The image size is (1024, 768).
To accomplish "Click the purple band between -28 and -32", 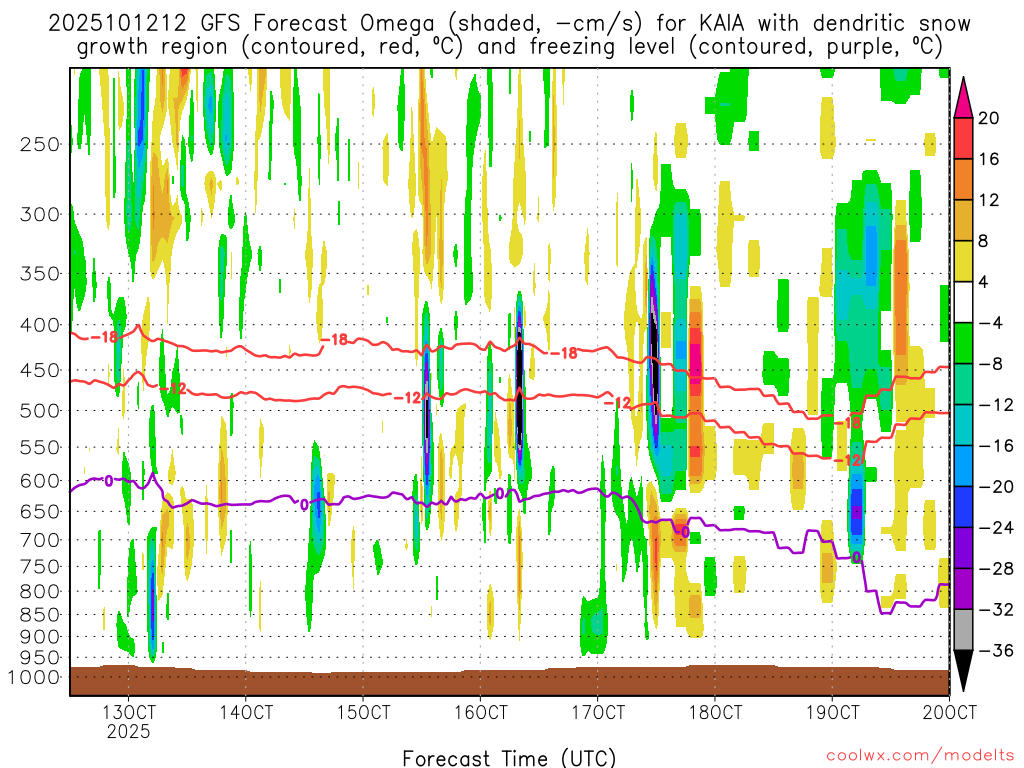I will coord(963,588).
